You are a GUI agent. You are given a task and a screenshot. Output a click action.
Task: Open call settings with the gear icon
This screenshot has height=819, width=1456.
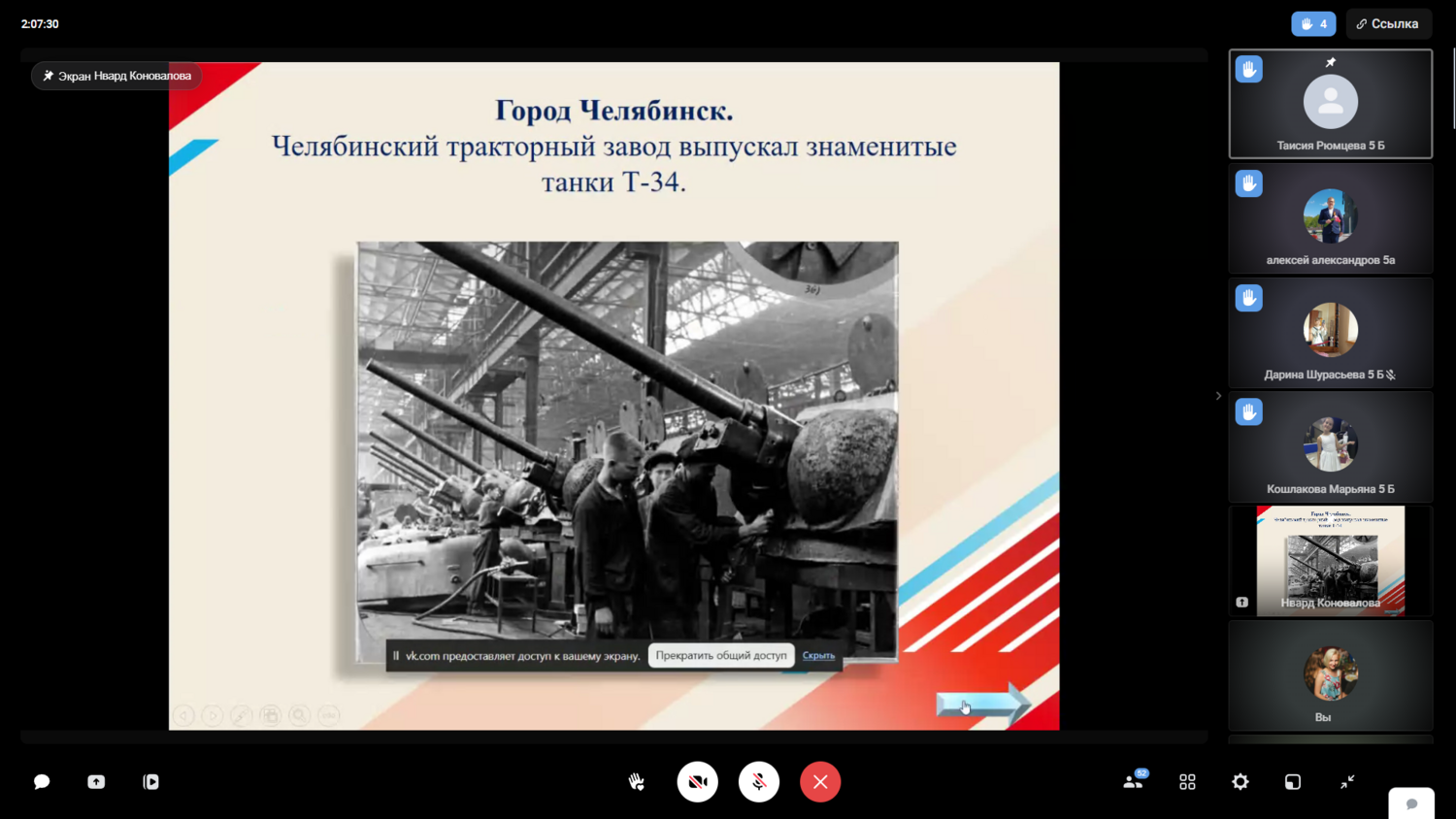point(1241,781)
